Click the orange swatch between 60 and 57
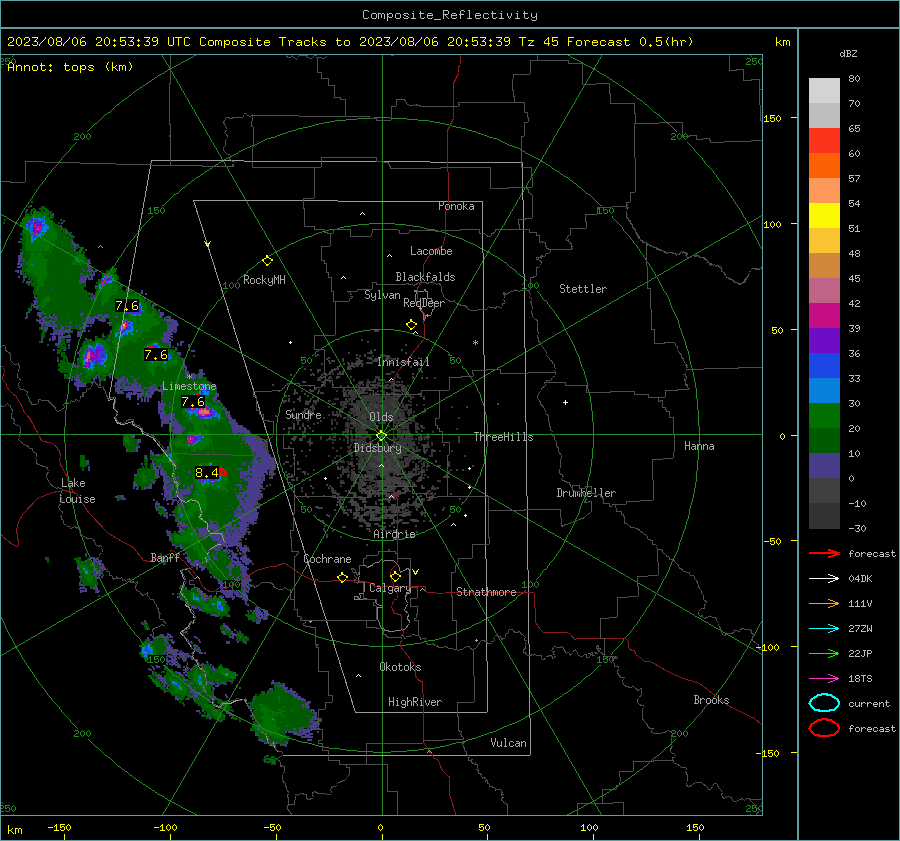 tap(824, 166)
